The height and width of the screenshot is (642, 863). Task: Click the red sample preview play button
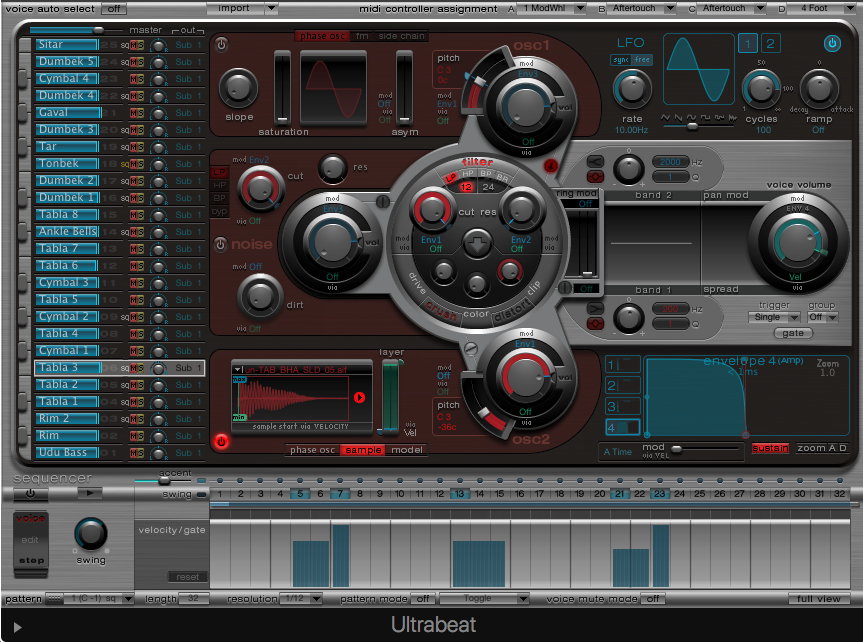click(x=359, y=397)
